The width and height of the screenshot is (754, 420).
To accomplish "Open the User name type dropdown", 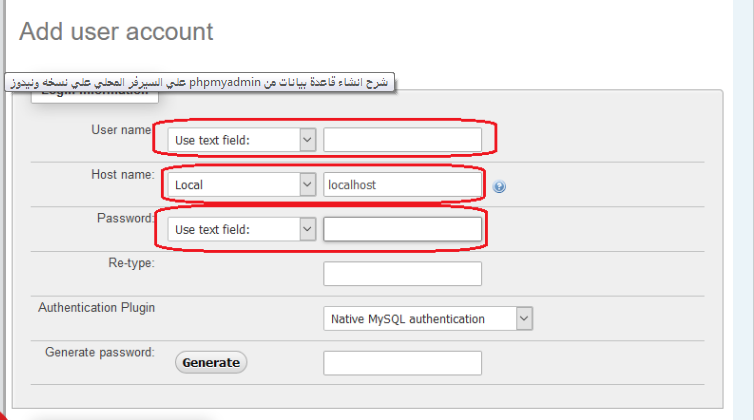I will point(241,140).
